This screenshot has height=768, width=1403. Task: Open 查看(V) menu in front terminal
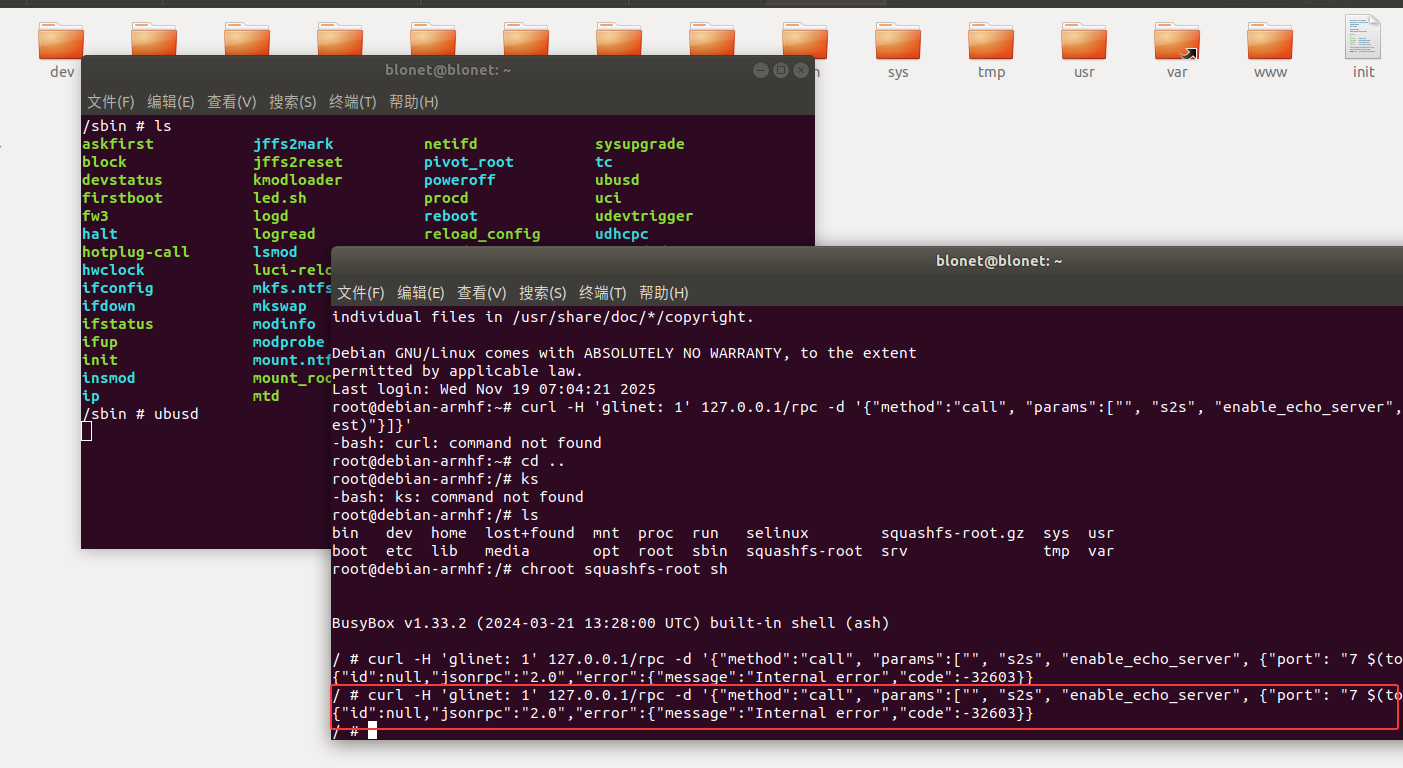pyautogui.click(x=482, y=293)
